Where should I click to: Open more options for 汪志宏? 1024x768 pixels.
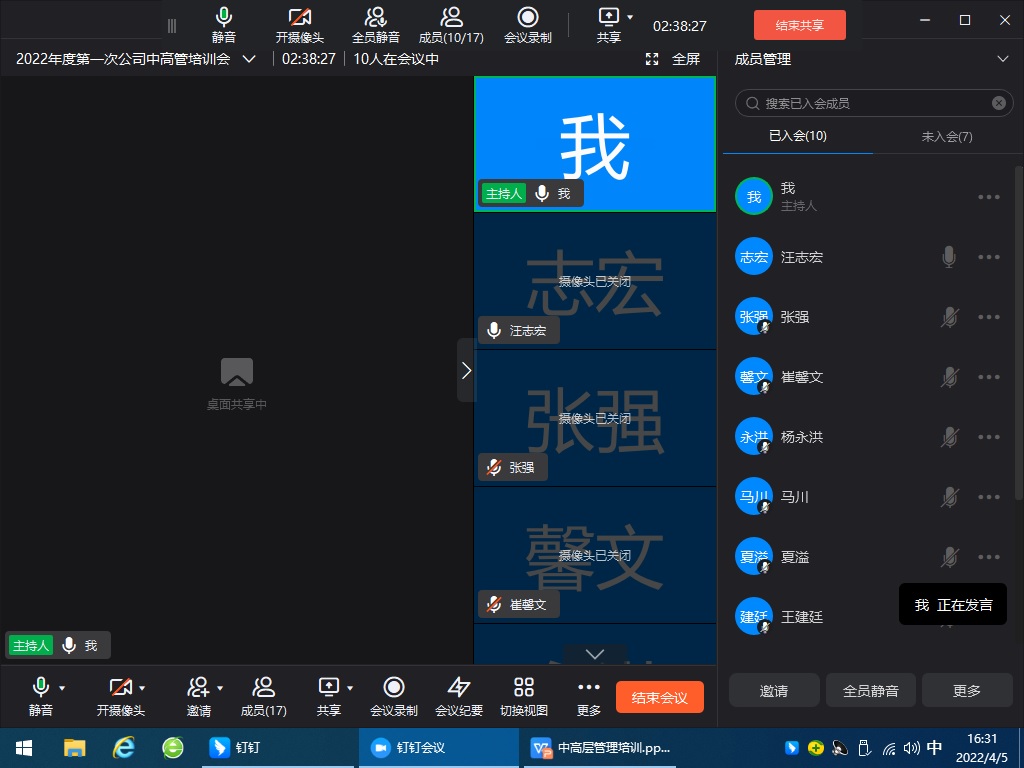click(989, 257)
